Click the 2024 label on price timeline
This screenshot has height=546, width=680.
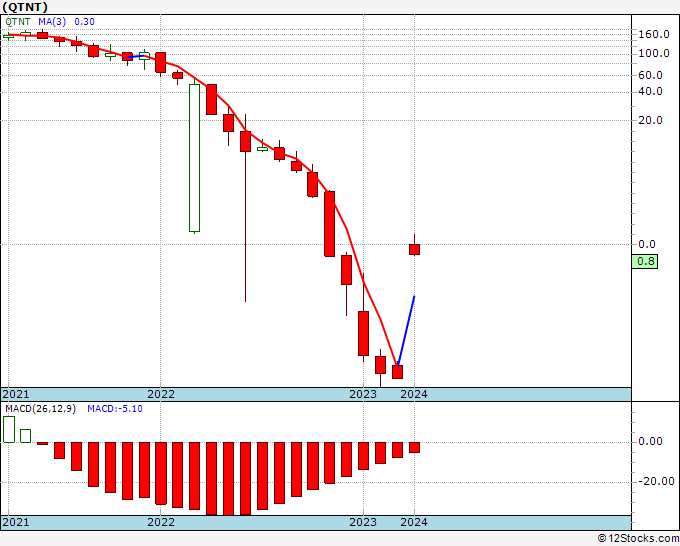pyautogui.click(x=414, y=394)
